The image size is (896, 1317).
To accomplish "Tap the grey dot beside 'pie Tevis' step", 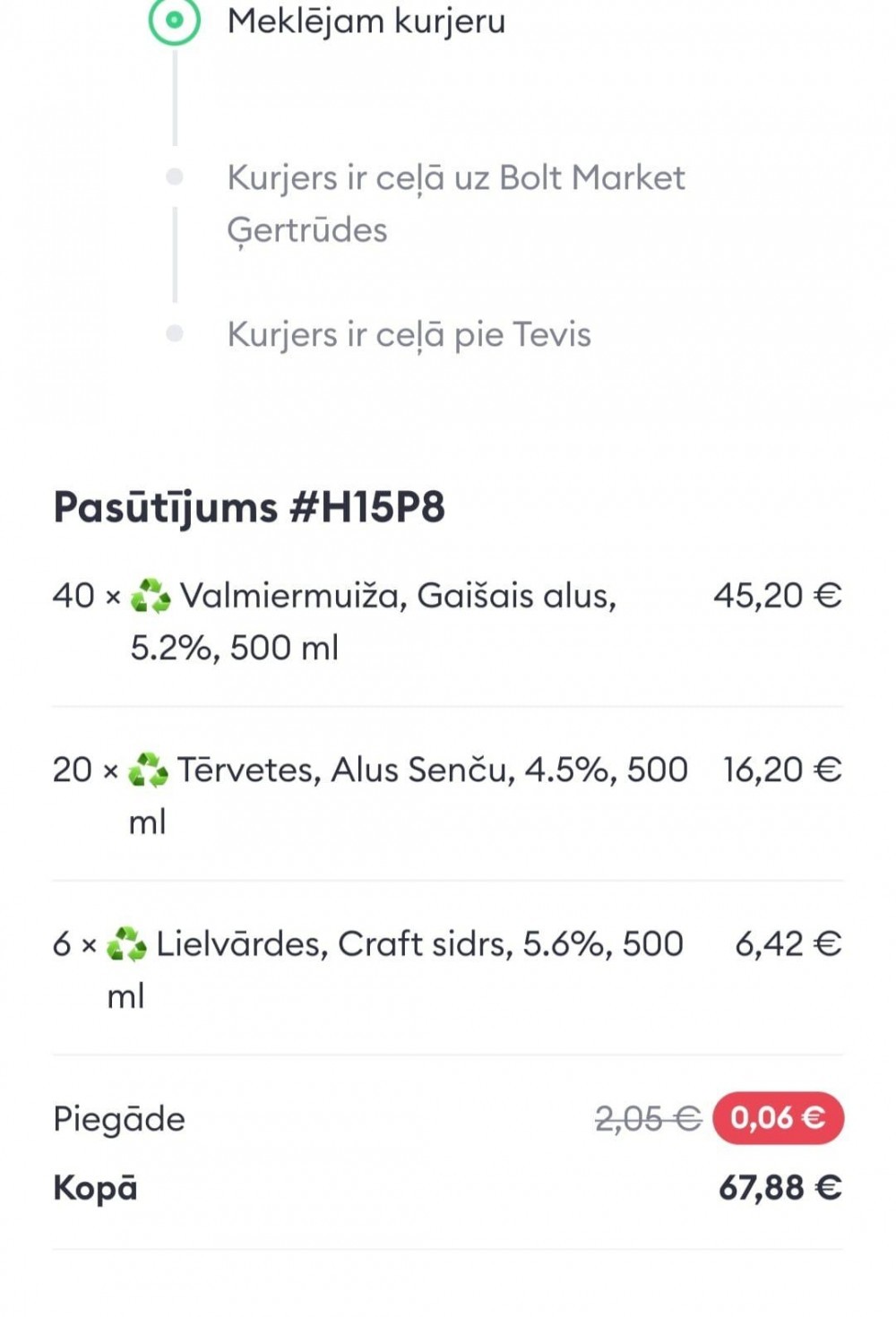I will (x=175, y=334).
